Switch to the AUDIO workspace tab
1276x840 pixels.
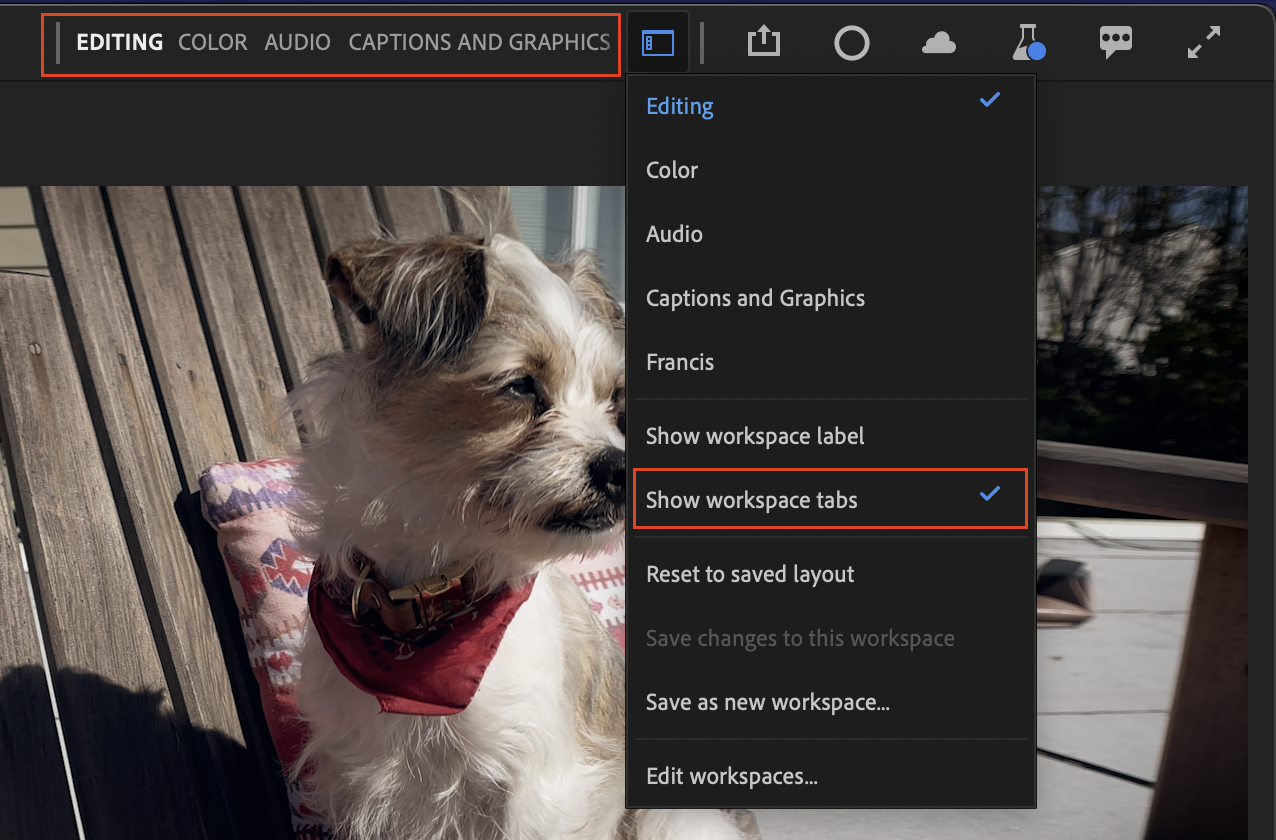point(297,42)
